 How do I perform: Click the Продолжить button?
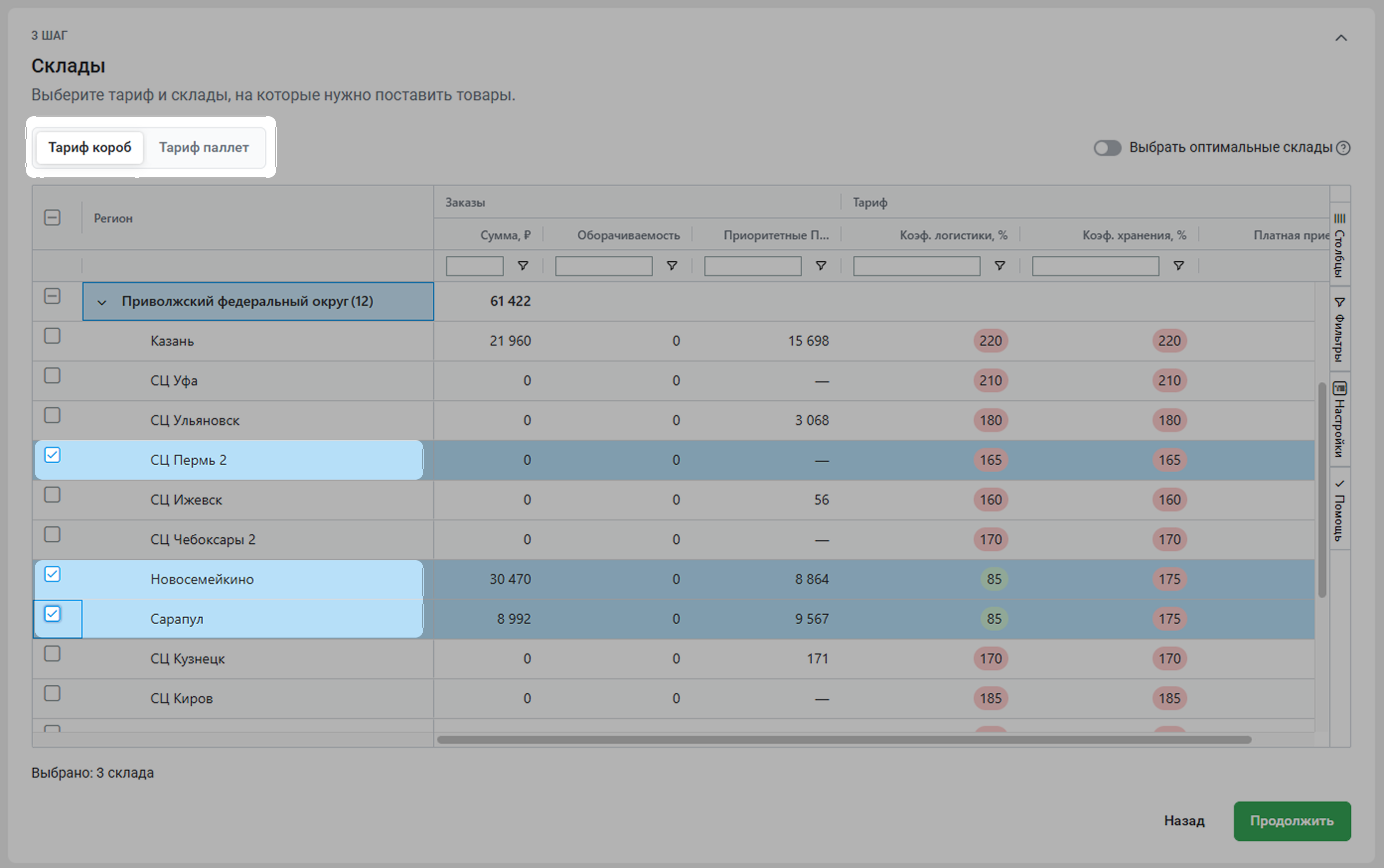pos(1292,821)
